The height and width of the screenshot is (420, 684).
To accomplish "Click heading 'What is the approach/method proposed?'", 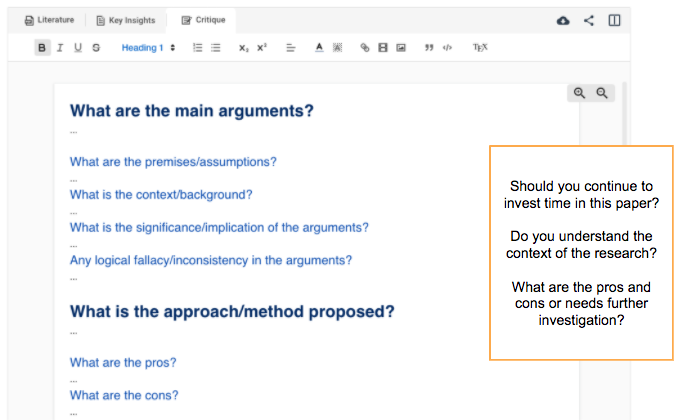I will coord(232,311).
